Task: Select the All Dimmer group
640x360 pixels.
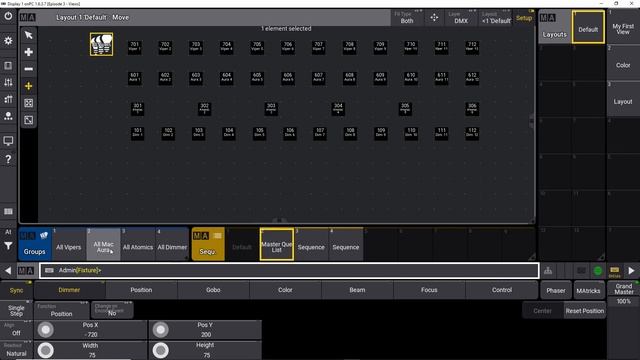Action: (172, 244)
